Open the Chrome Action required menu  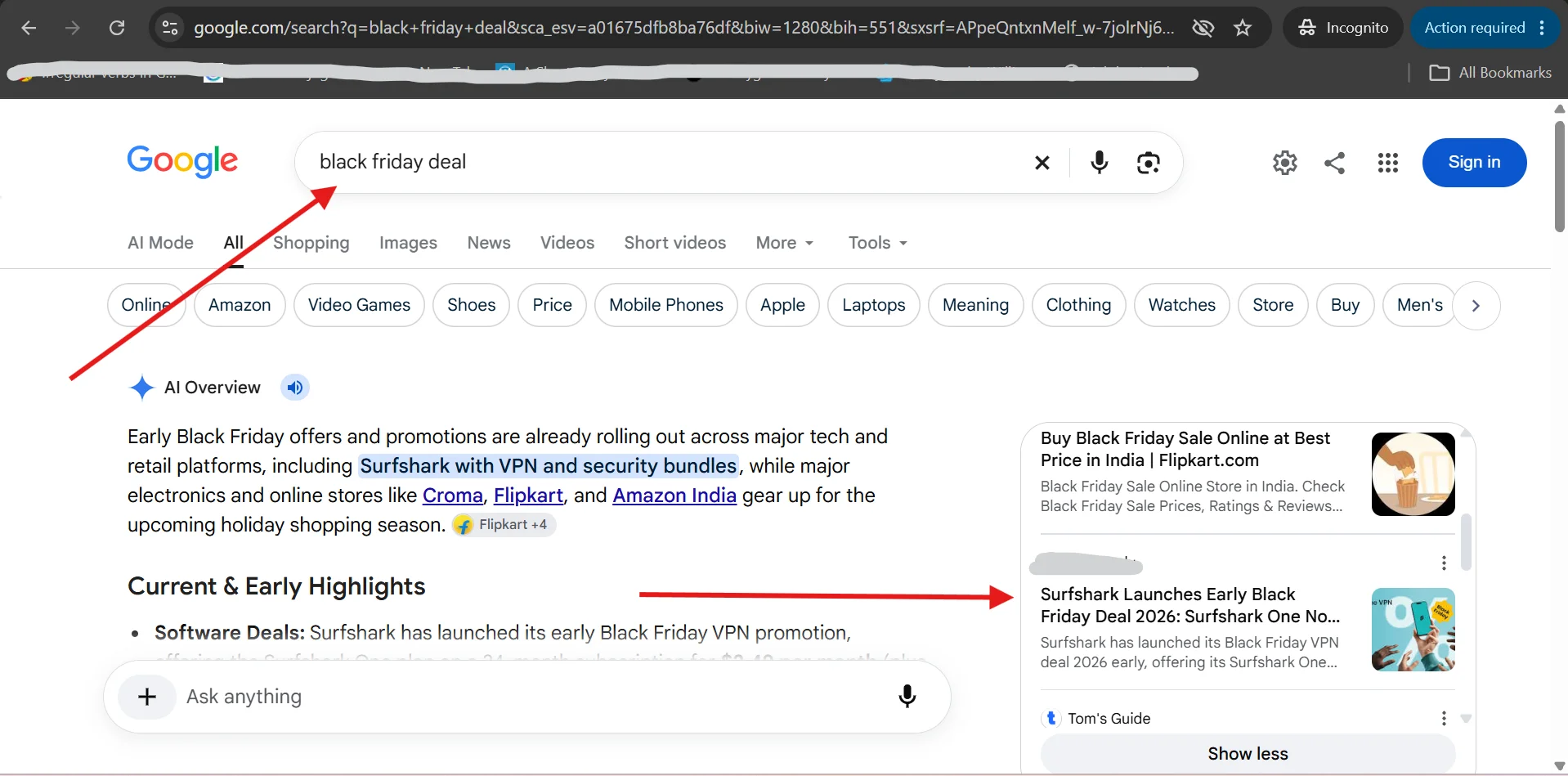click(x=1485, y=28)
